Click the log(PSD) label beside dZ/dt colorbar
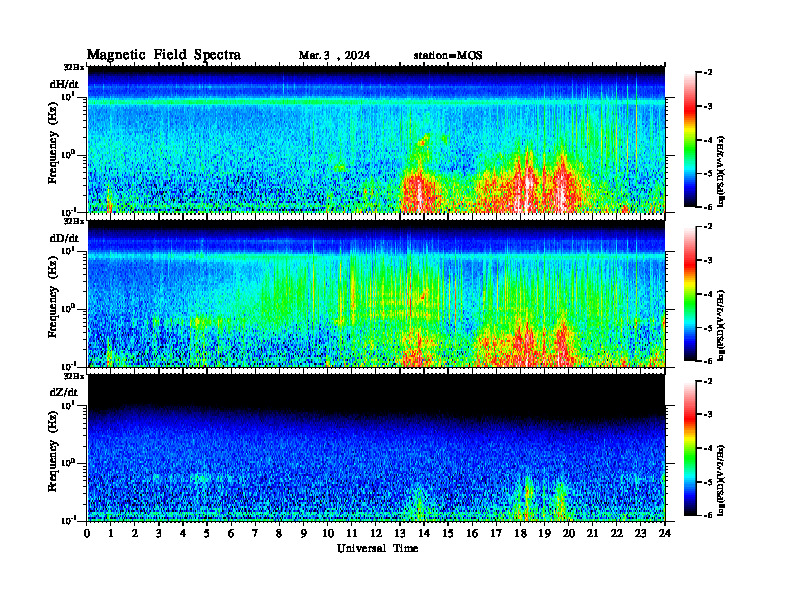 click(721, 479)
